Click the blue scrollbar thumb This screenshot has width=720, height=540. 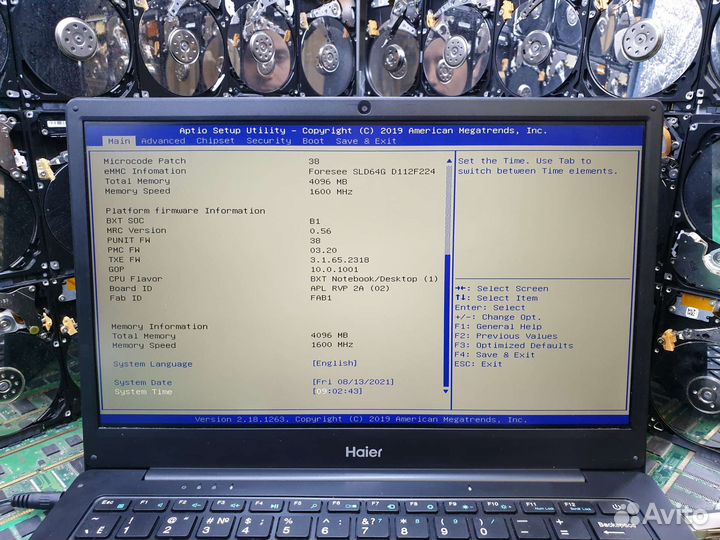pos(446,321)
